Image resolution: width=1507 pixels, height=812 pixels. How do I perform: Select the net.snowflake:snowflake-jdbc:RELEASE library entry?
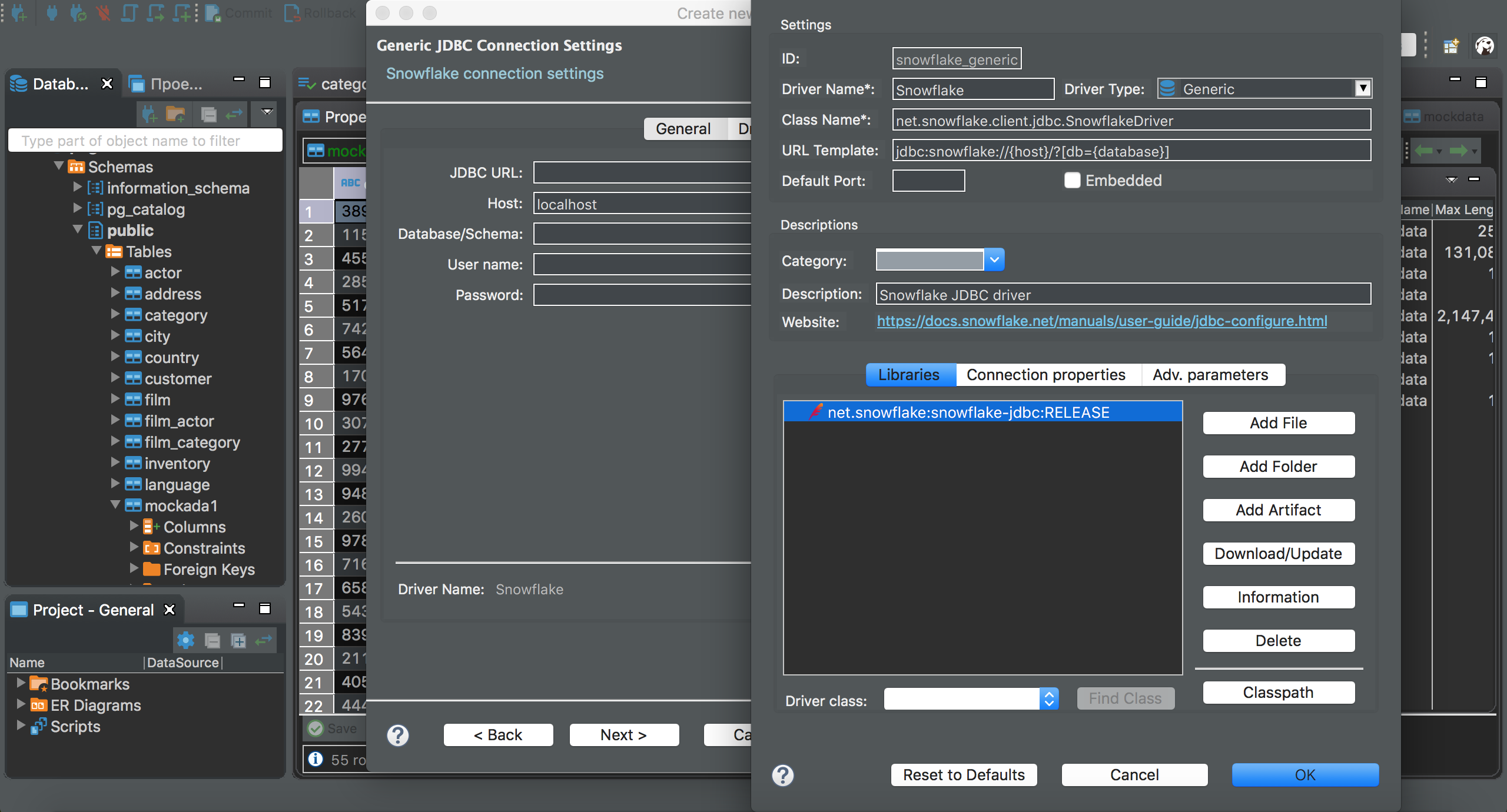(984, 412)
